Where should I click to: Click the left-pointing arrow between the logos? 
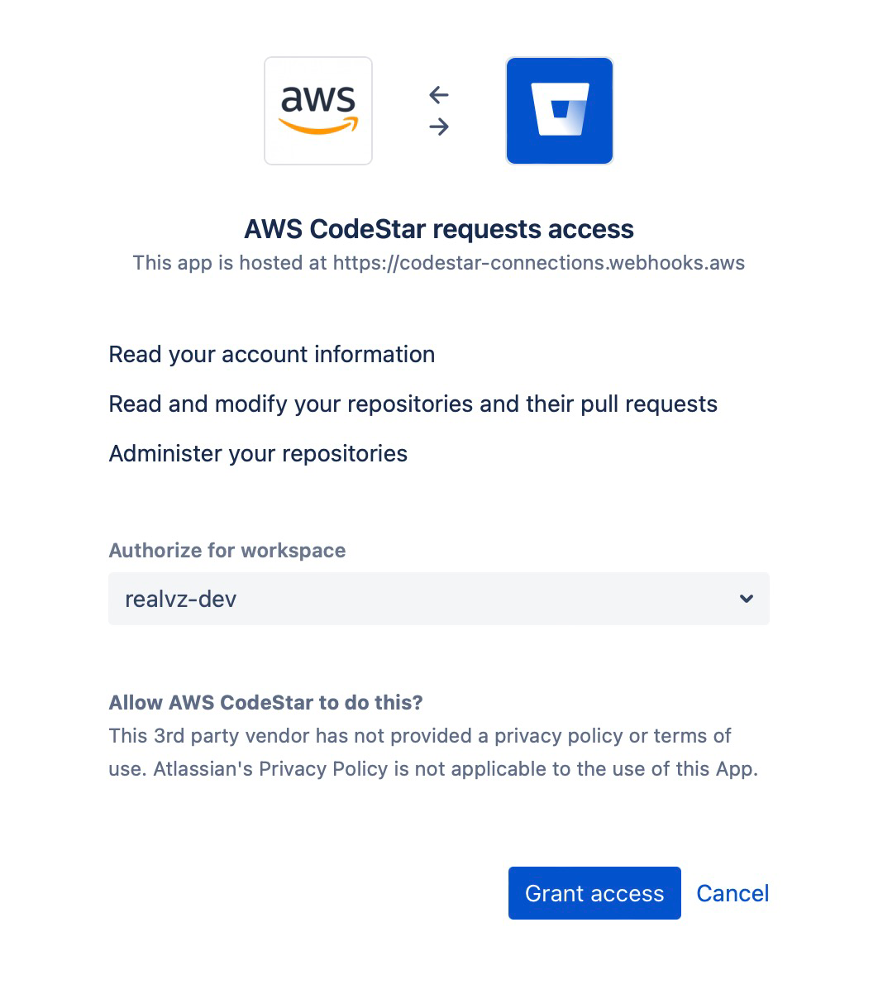coord(438,95)
